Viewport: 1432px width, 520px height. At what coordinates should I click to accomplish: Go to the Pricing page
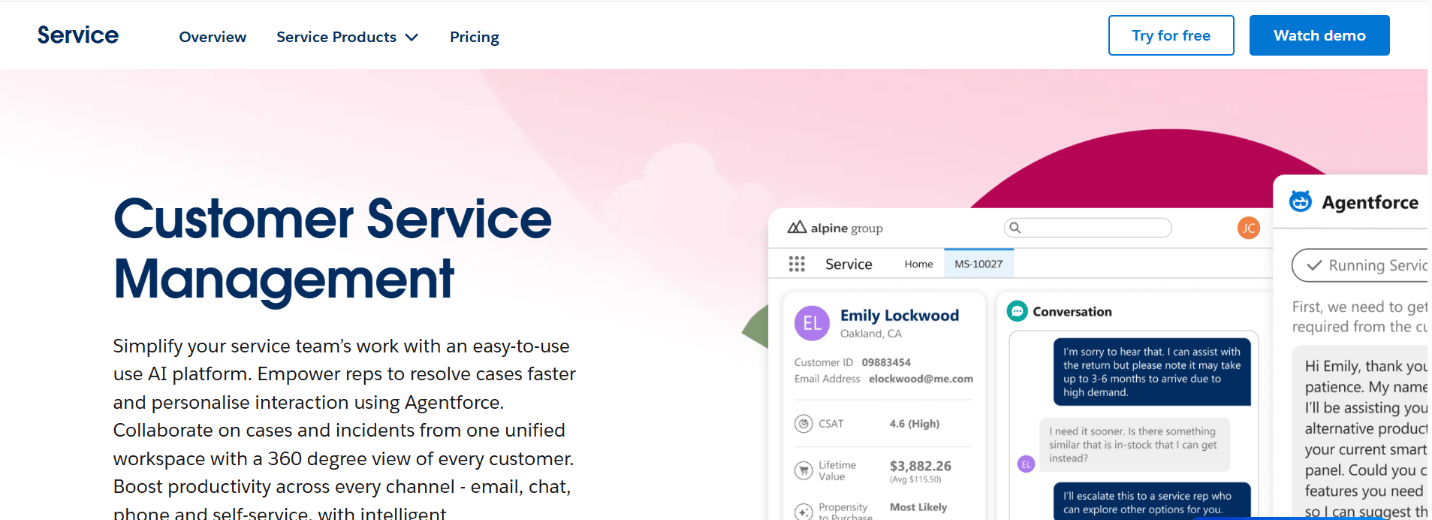click(474, 37)
